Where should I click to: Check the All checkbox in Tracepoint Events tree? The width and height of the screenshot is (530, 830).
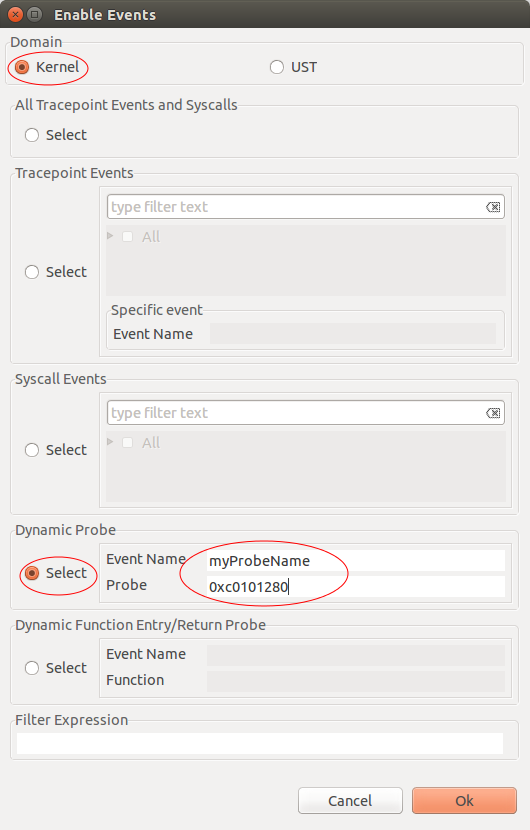(128, 237)
